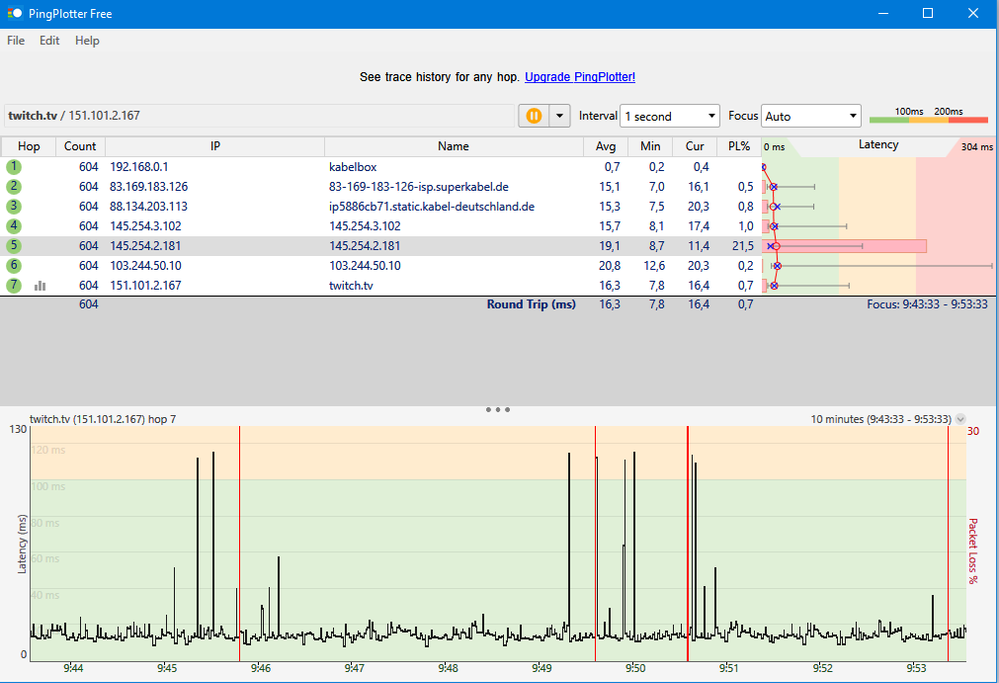
Task: Click the thick red packet loss line after 9:50
Action: [687, 543]
